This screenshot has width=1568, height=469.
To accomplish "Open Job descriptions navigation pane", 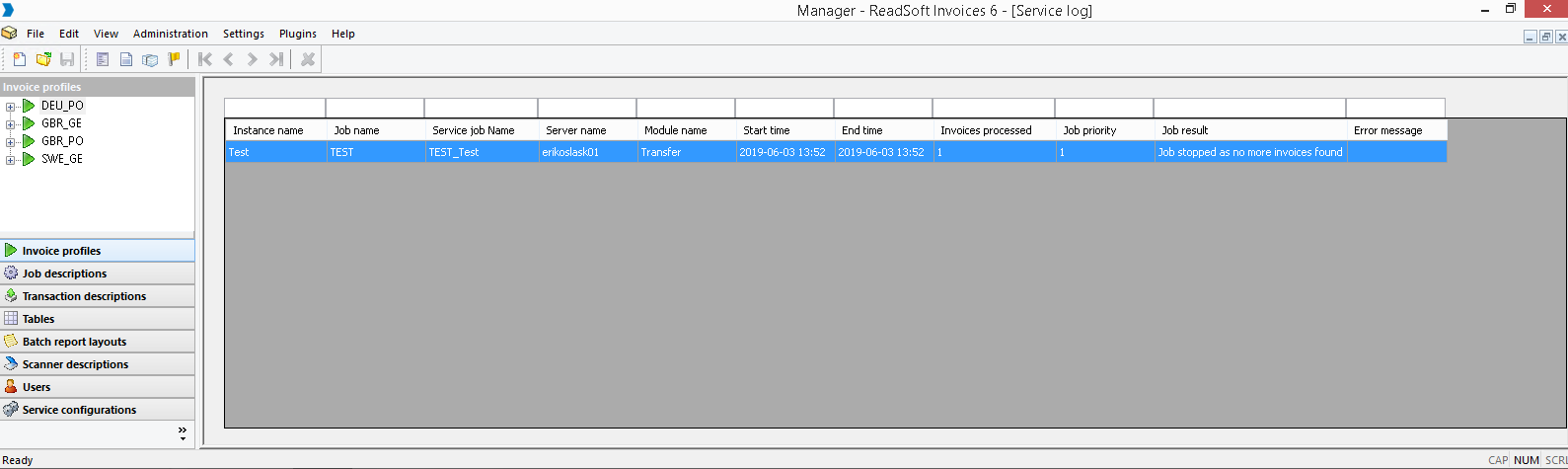I will pyautogui.click(x=97, y=274).
